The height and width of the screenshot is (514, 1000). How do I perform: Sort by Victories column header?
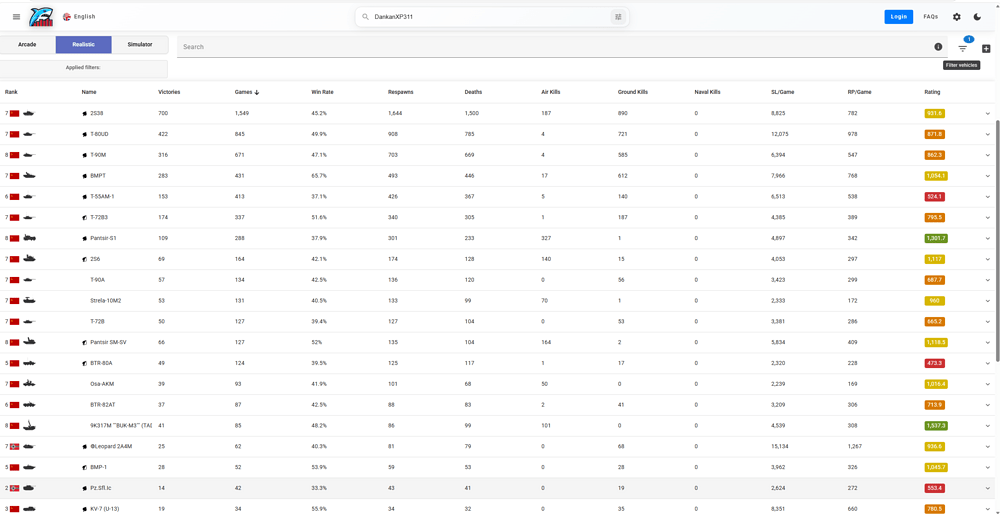tap(169, 92)
